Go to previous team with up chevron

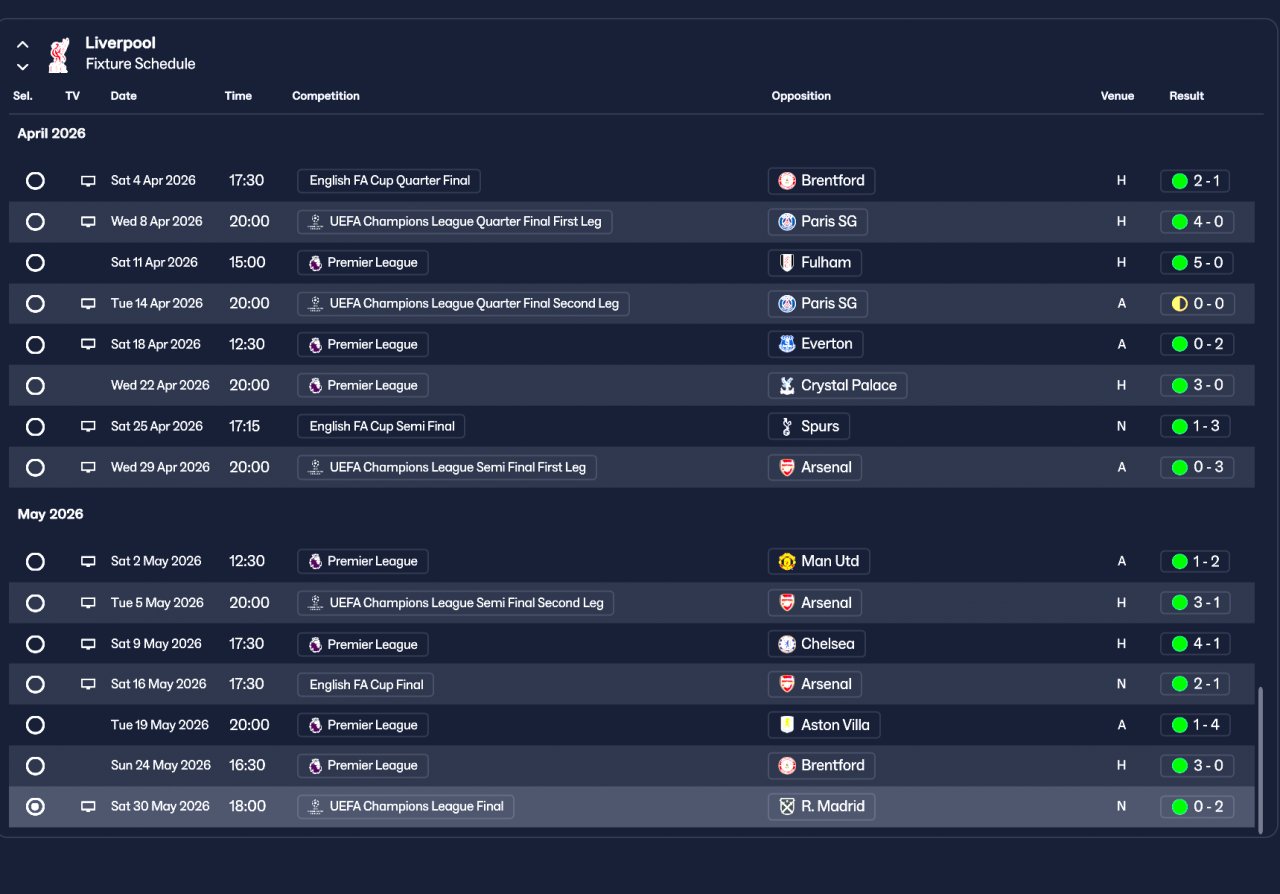(x=23, y=45)
